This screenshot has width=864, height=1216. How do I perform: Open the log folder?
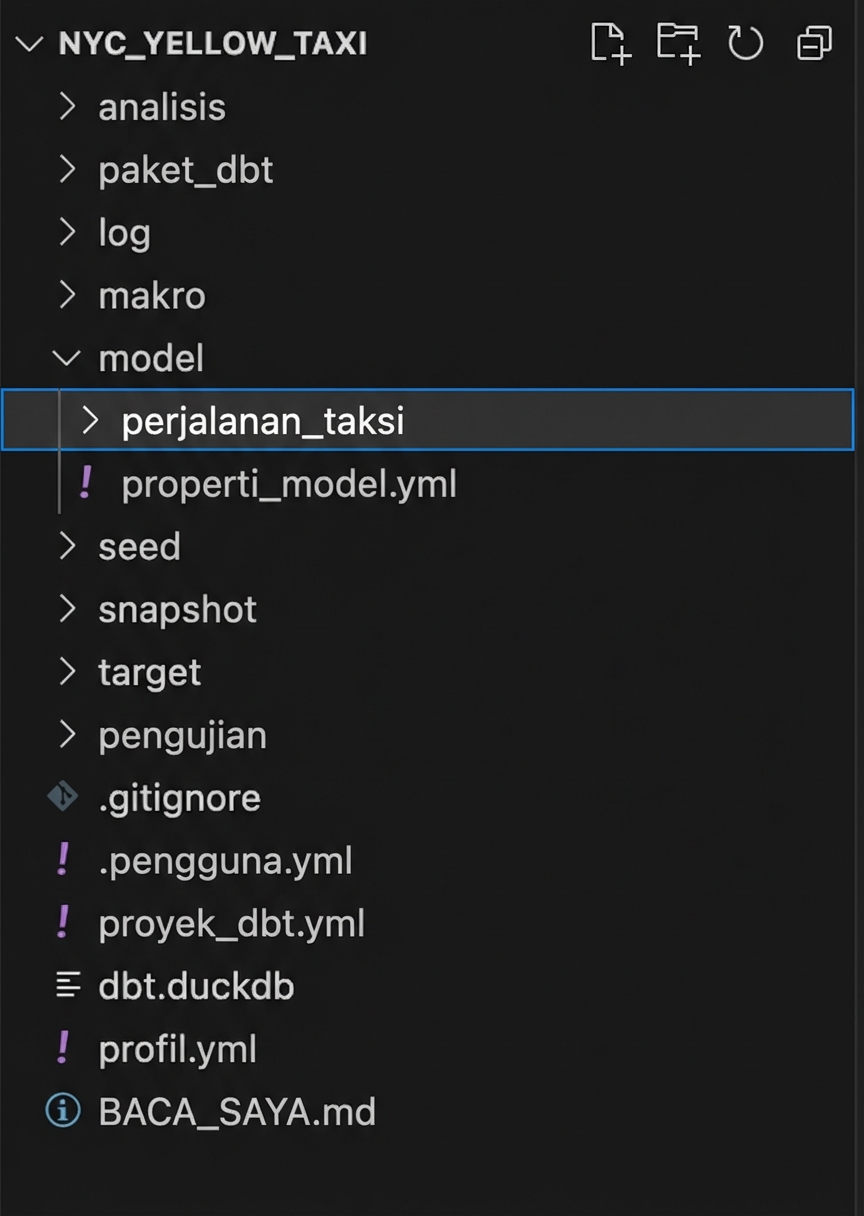tap(124, 233)
